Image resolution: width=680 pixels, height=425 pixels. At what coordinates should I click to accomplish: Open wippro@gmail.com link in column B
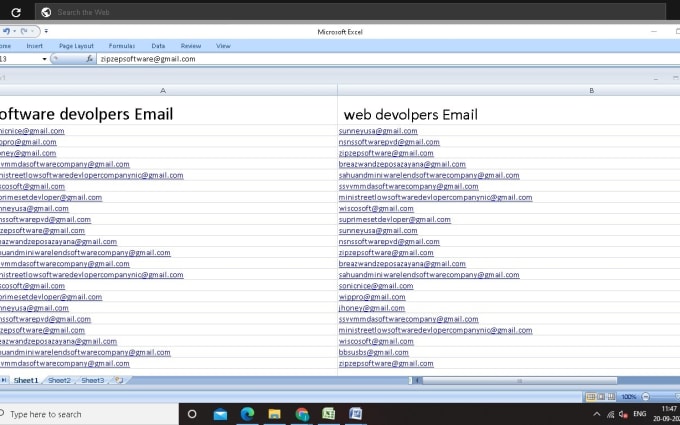[x=372, y=297]
